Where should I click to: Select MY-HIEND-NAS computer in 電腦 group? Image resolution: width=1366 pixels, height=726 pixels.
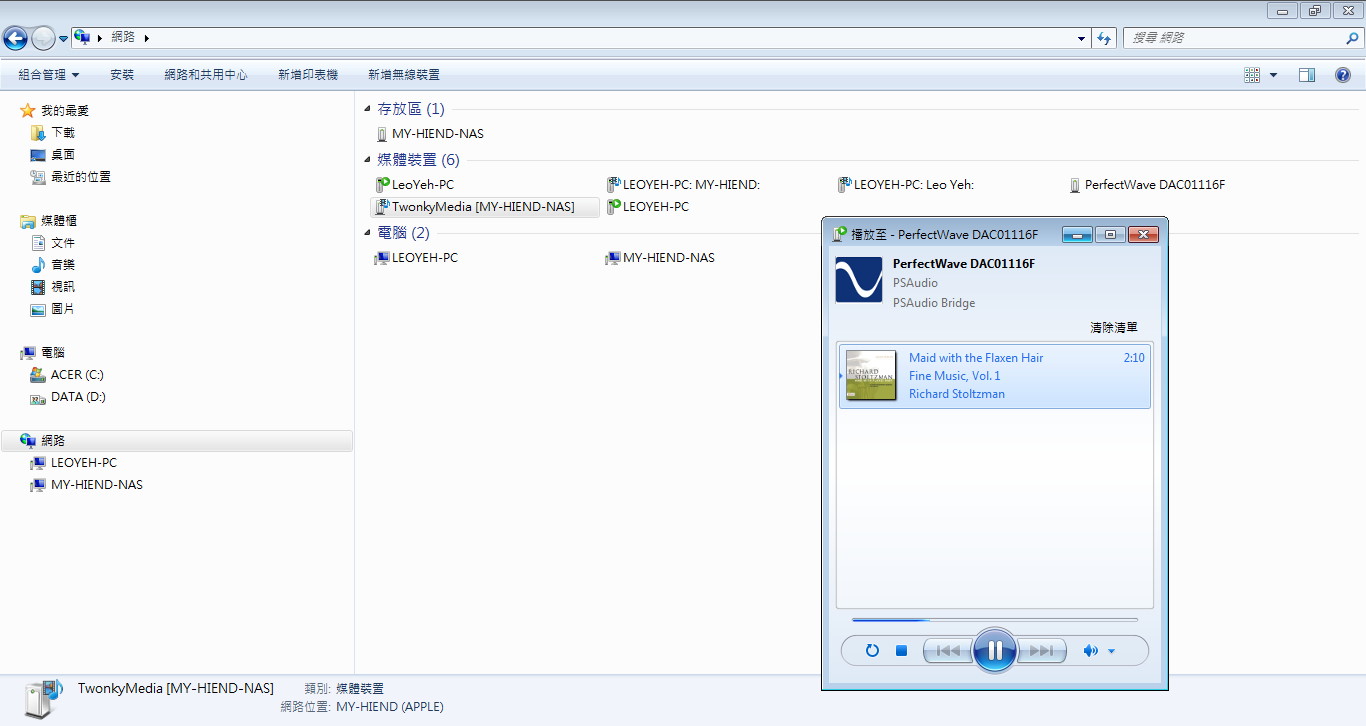[660, 258]
